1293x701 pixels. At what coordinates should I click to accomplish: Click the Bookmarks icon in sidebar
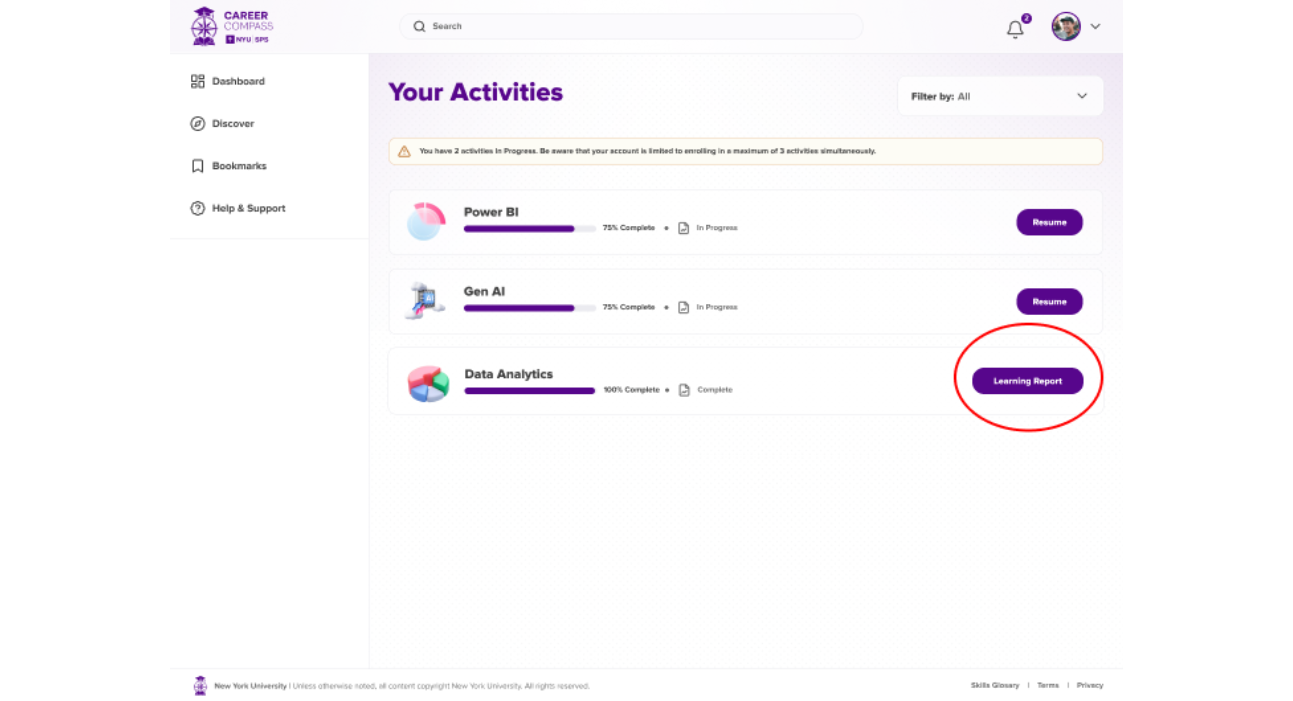click(198, 166)
